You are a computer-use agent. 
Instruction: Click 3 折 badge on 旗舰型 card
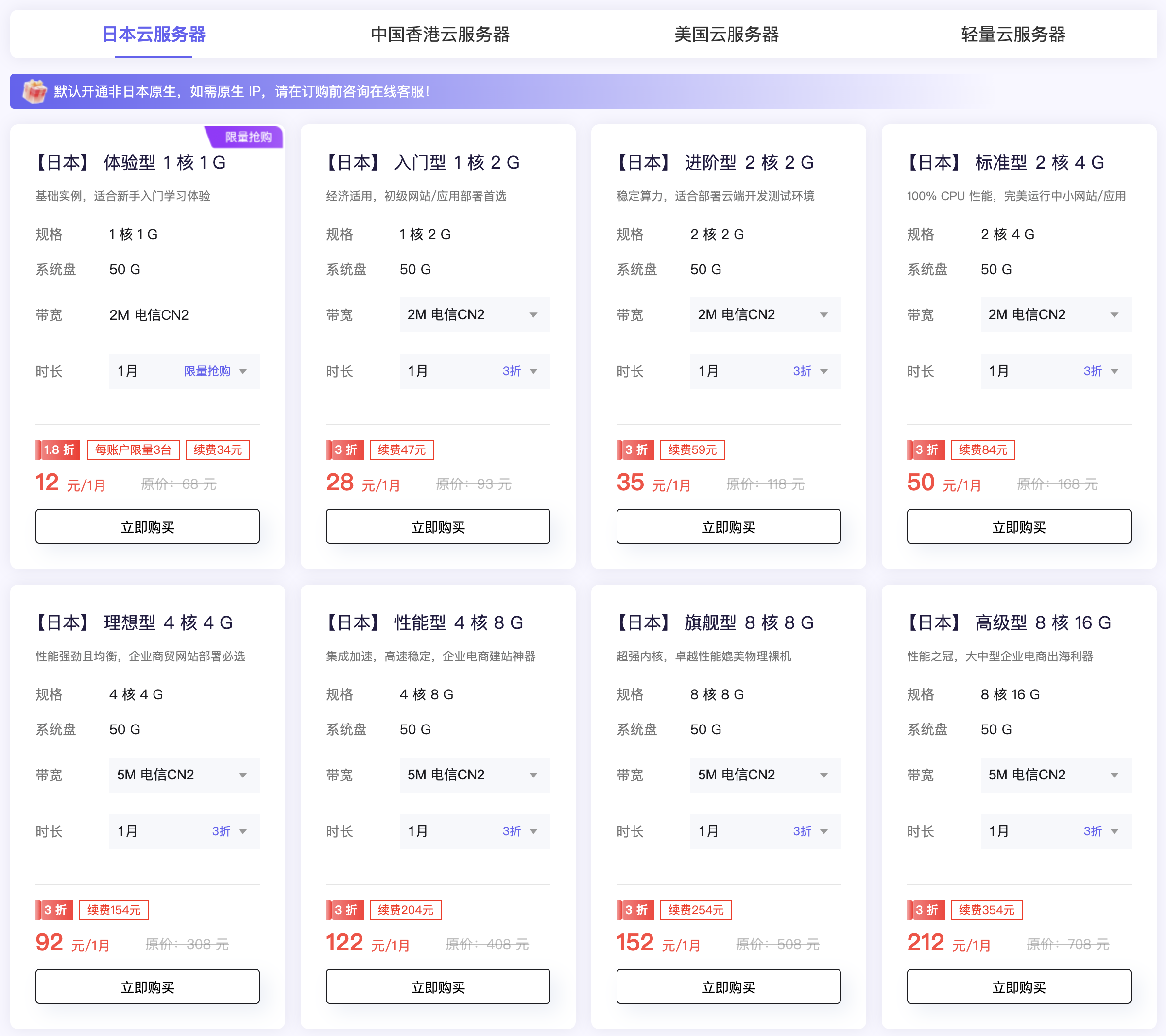click(635, 909)
